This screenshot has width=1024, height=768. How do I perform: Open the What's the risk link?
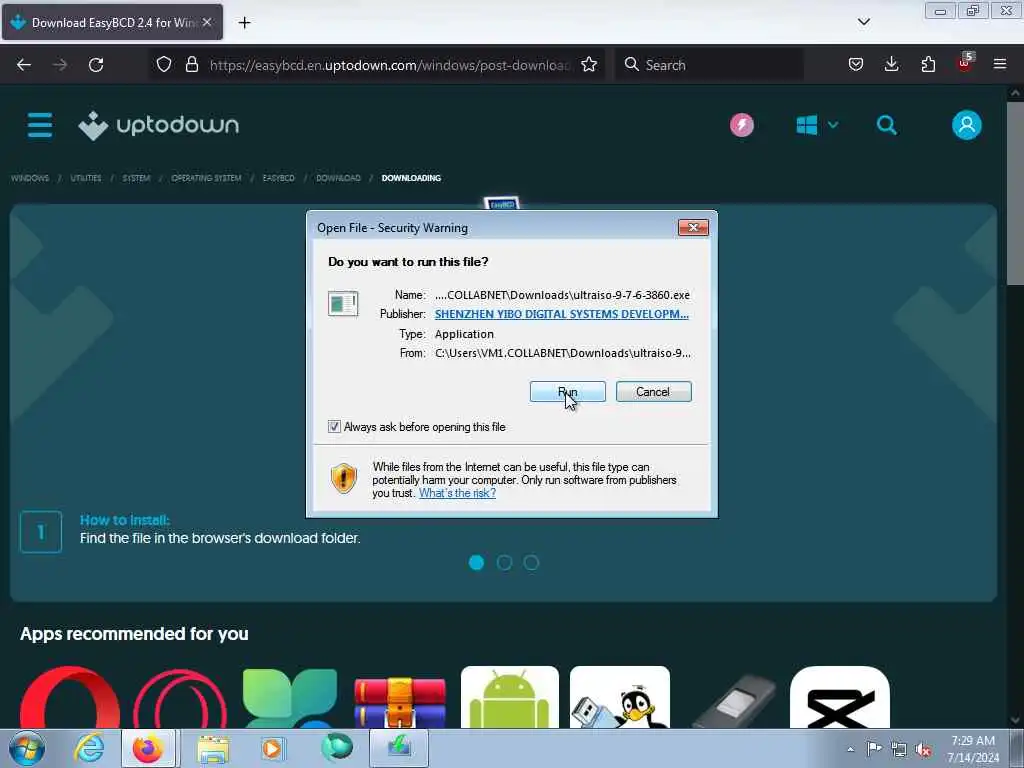pyautogui.click(x=457, y=493)
